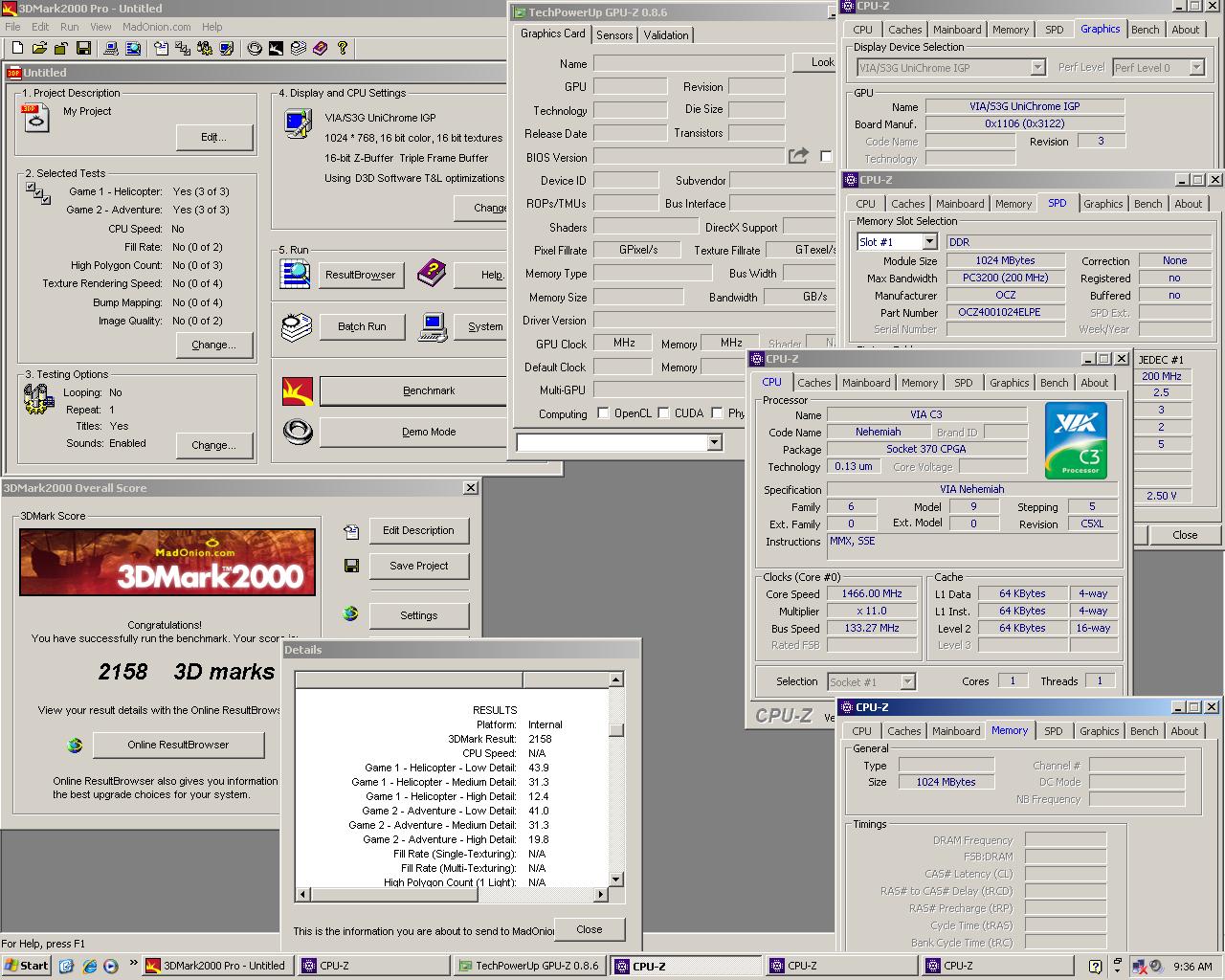
Task: Click the System info computer toolbar icon
Action: point(110,48)
